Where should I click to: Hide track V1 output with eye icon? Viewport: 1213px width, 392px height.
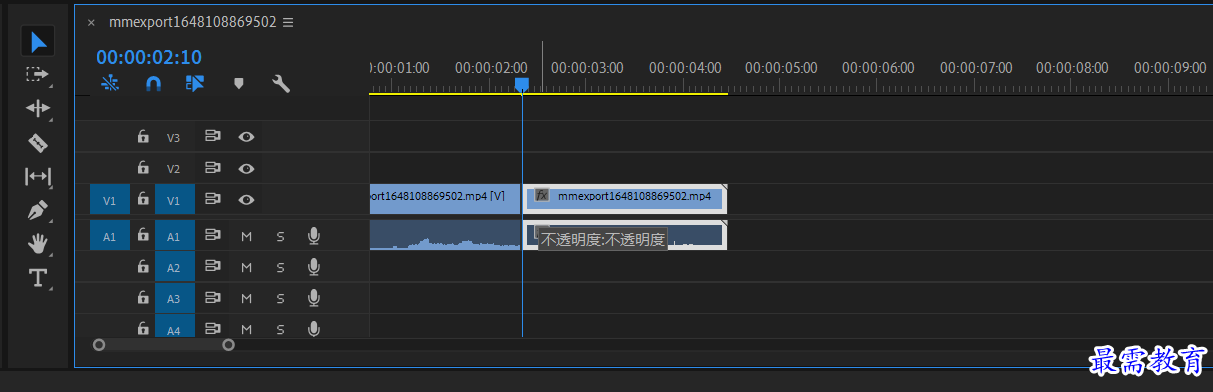[246, 200]
